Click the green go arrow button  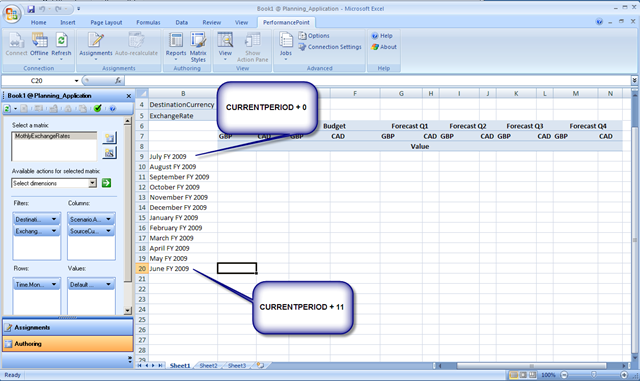click(106, 183)
